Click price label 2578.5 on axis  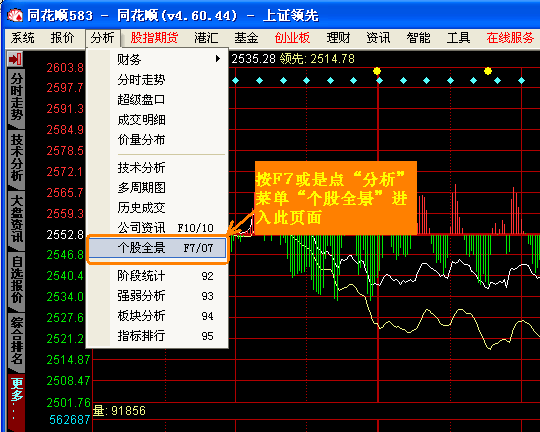[x=65, y=151]
